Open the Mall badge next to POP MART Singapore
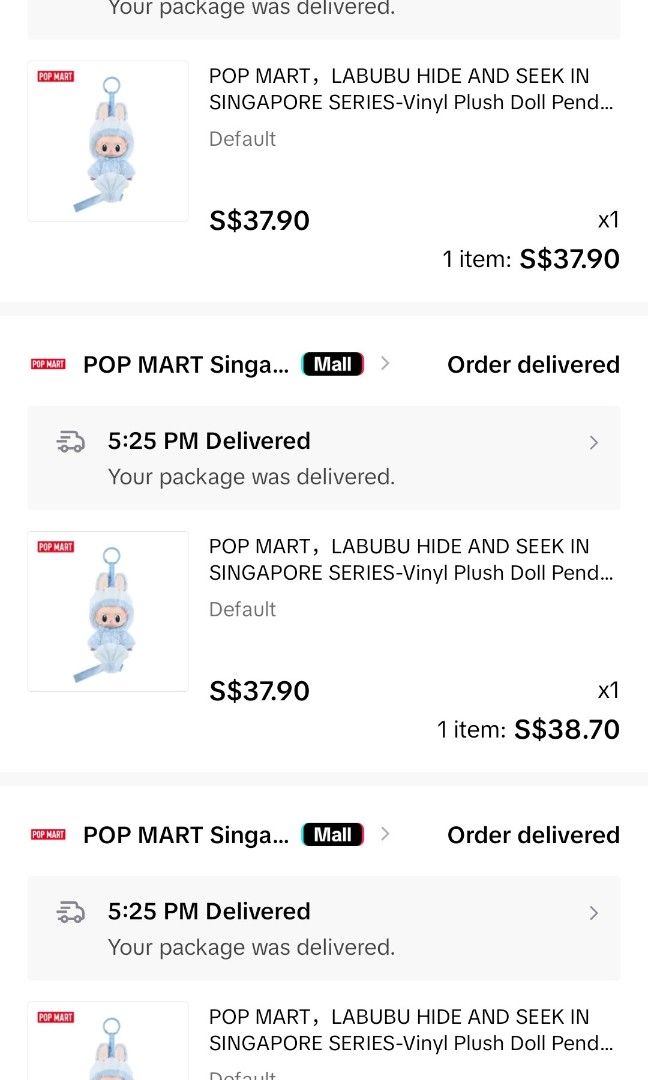 point(332,364)
